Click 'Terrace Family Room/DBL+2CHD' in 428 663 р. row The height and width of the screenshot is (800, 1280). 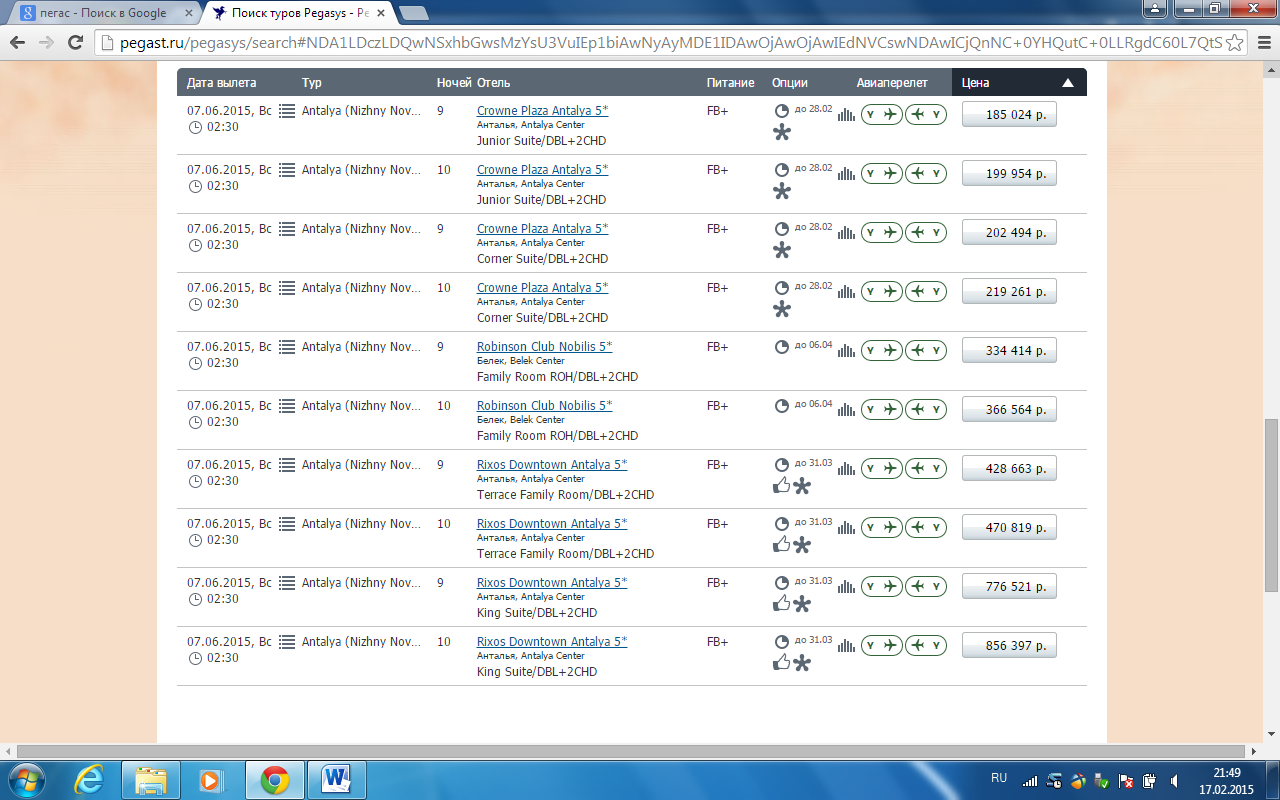pyautogui.click(x=565, y=495)
